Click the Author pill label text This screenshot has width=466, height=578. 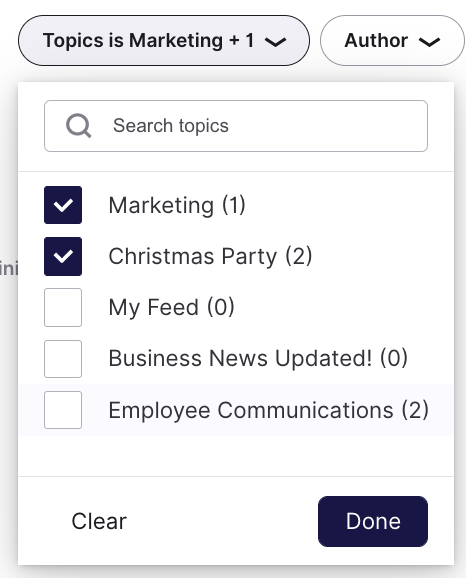pyautogui.click(x=376, y=41)
